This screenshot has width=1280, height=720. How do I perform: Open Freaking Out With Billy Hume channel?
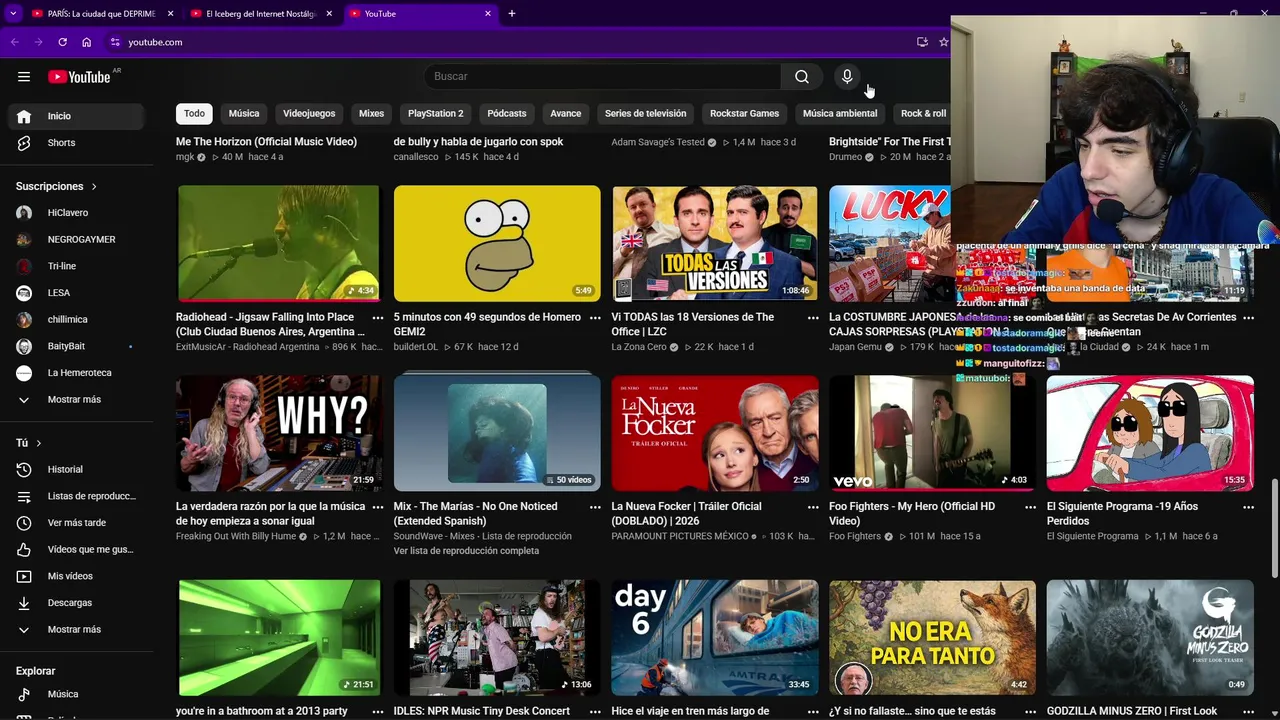(x=236, y=536)
